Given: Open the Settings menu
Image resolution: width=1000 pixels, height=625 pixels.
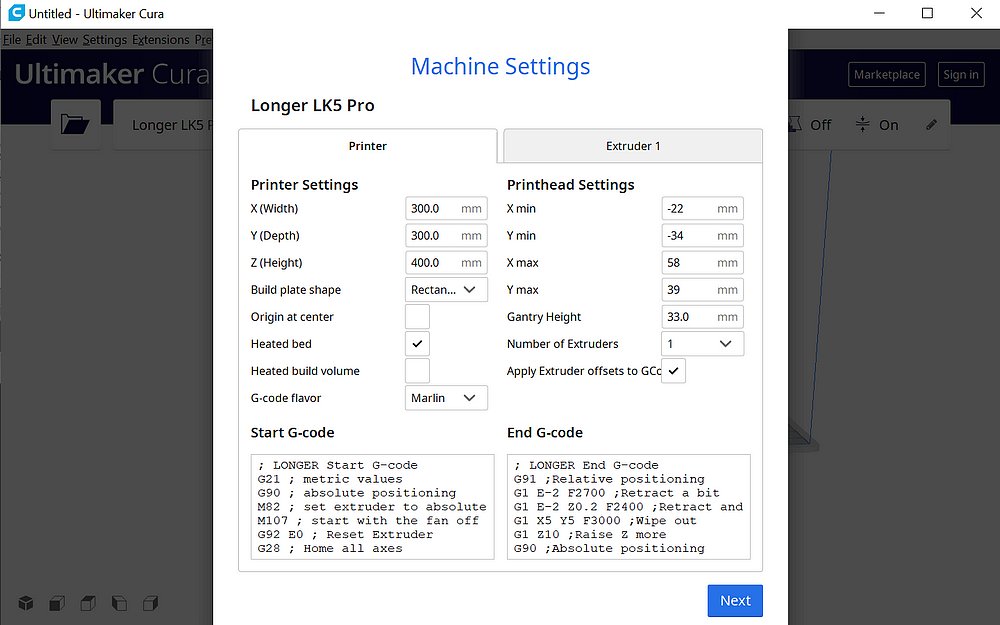Looking at the screenshot, I should [x=105, y=40].
